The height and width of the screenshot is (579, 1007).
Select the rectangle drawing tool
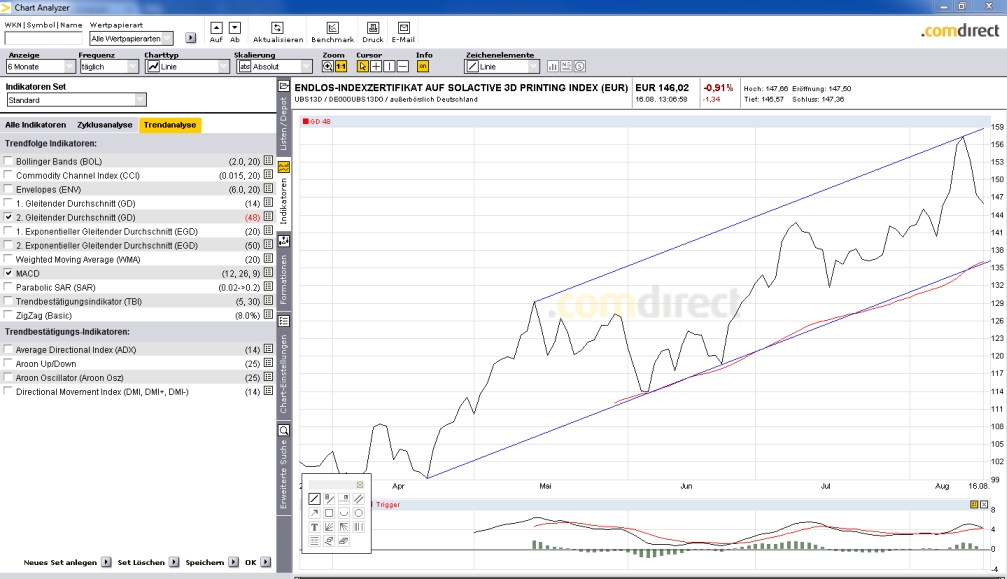(329, 513)
